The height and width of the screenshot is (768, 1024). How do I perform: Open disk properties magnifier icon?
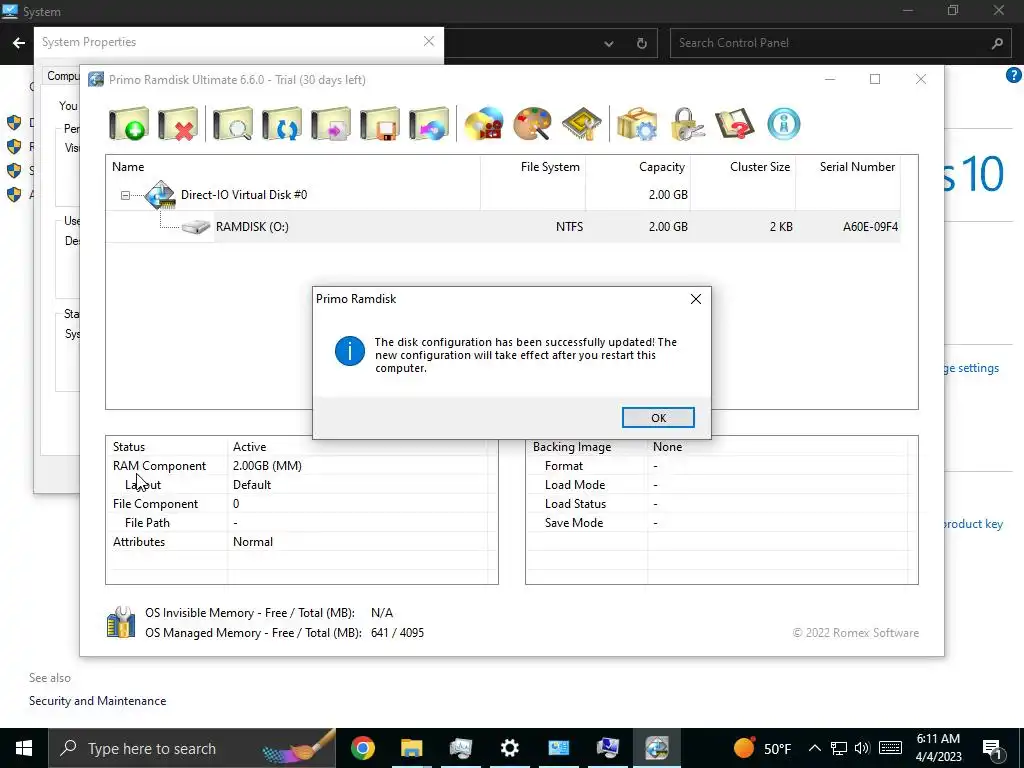coord(232,123)
